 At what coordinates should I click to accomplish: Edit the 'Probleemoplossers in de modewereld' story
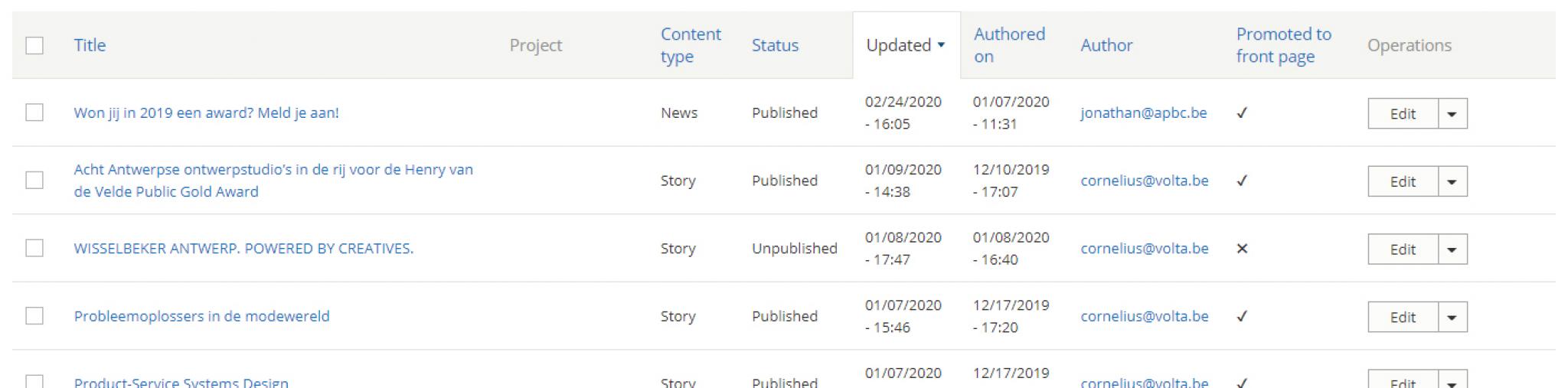point(1403,317)
